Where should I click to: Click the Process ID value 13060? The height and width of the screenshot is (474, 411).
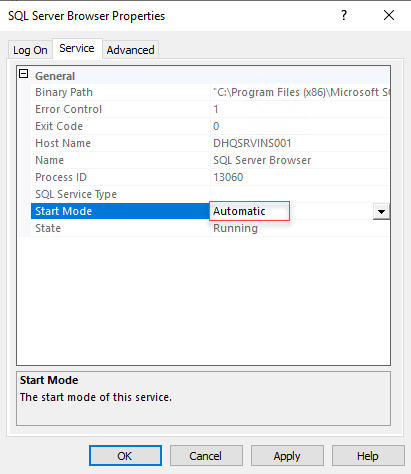point(228,177)
